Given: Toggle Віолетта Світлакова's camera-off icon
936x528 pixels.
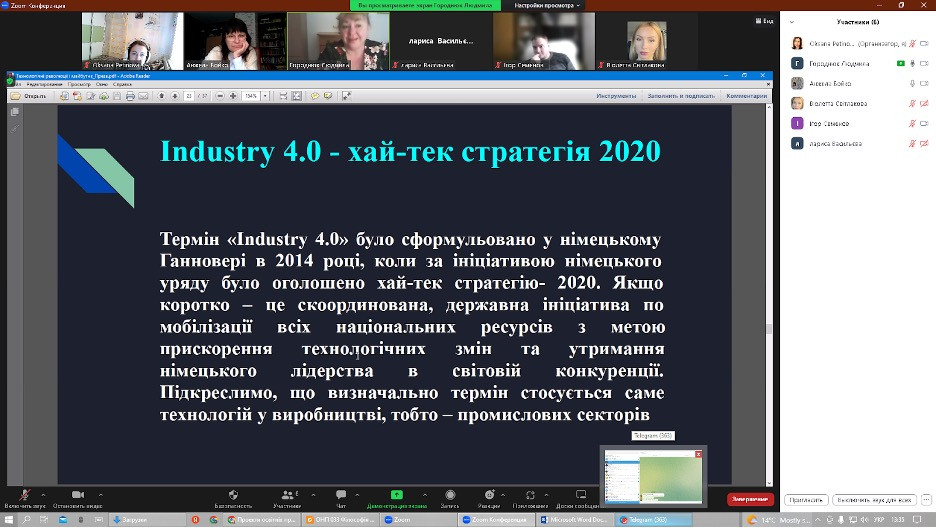Looking at the screenshot, I should coord(924,104).
